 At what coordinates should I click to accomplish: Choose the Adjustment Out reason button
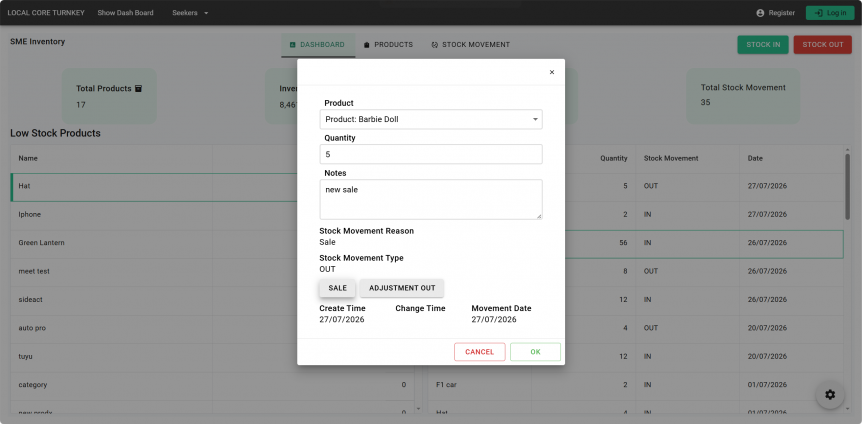click(402, 288)
